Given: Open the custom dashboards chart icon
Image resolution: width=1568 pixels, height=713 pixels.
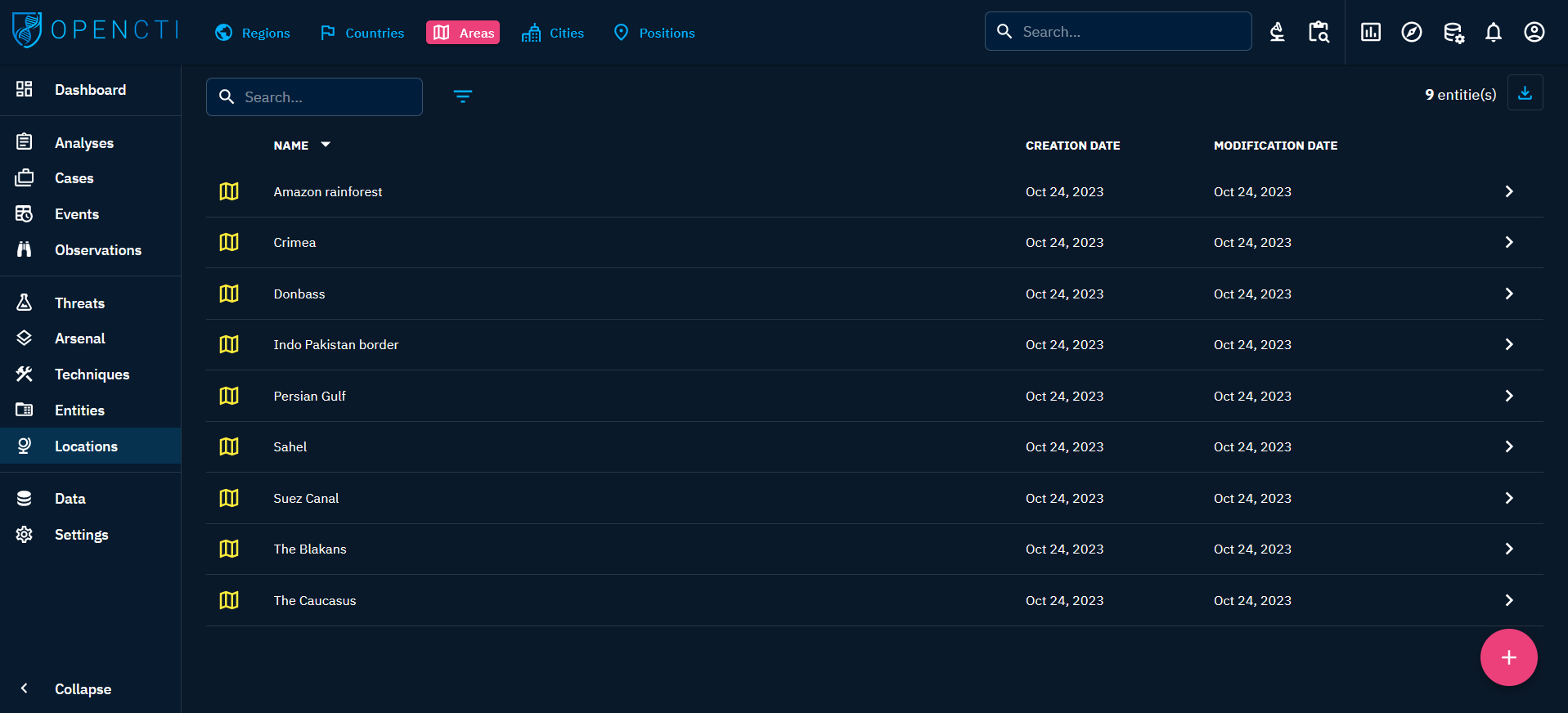Looking at the screenshot, I should tap(1370, 33).
